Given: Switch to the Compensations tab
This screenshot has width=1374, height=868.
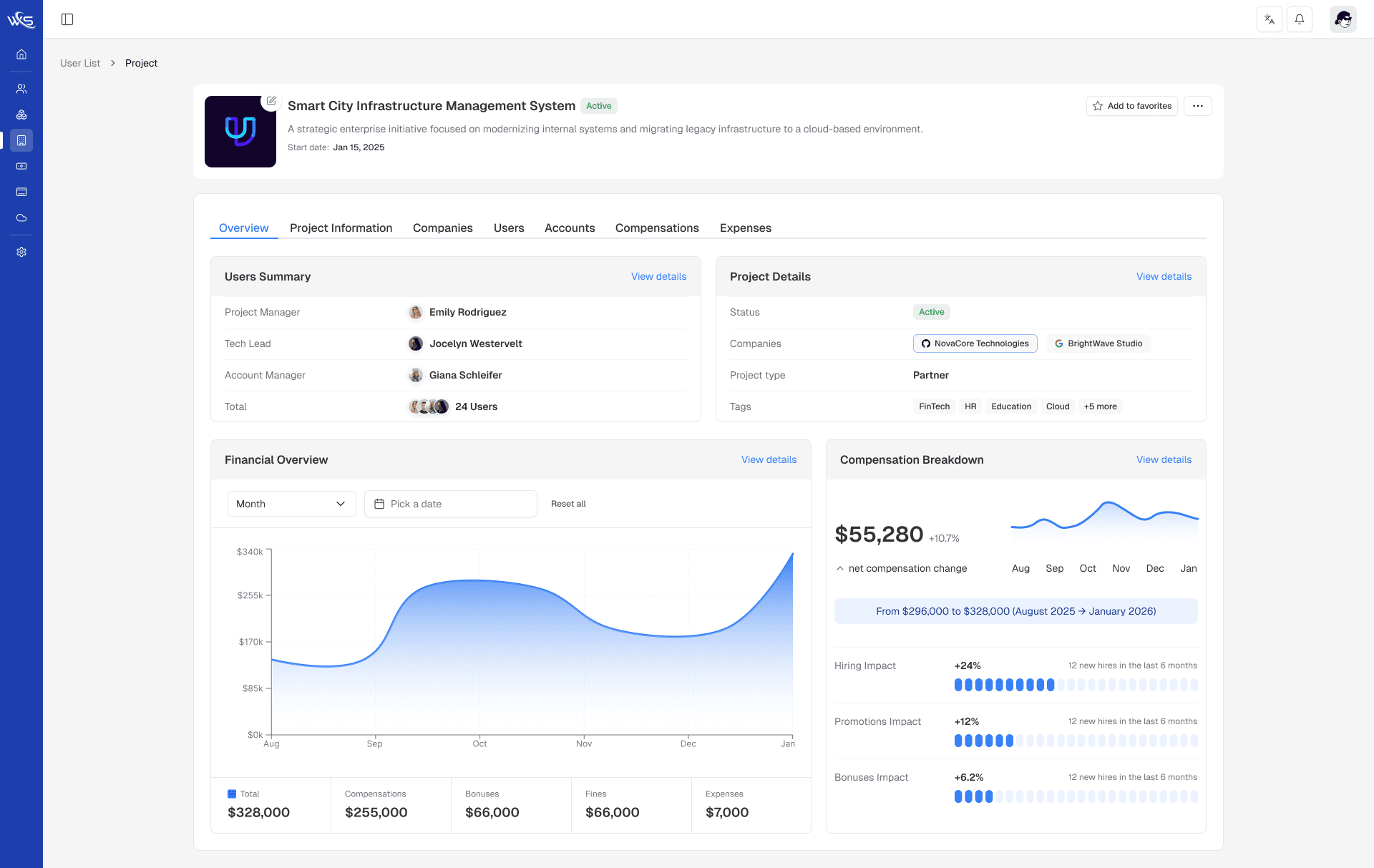Looking at the screenshot, I should point(657,228).
